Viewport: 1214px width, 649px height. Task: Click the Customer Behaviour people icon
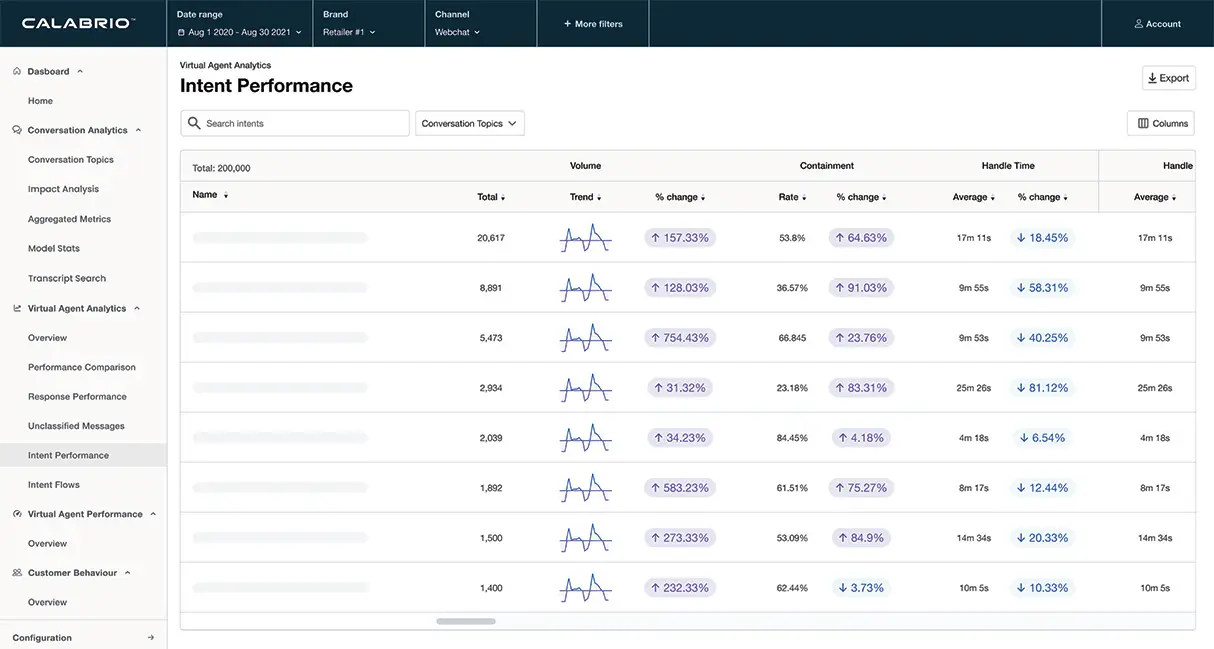pos(17,573)
